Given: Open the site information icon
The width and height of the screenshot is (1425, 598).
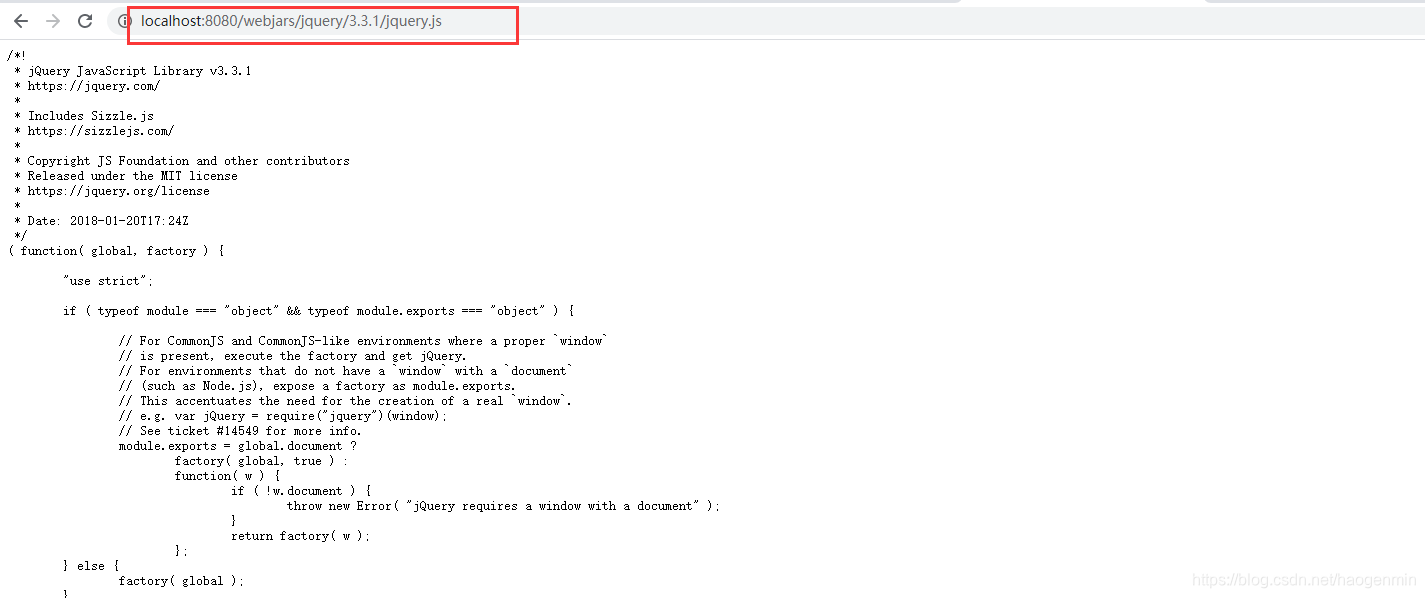Looking at the screenshot, I should (x=125, y=21).
